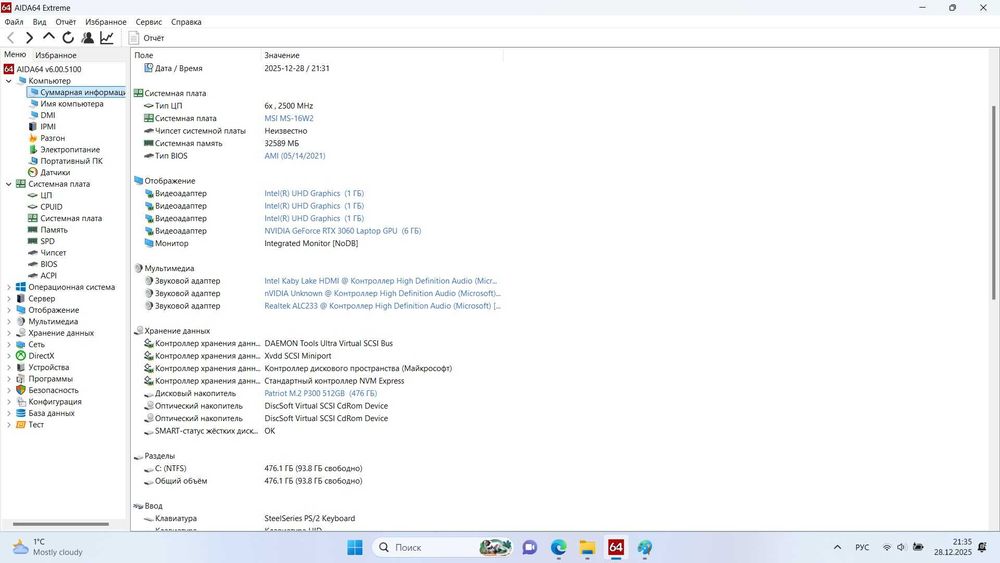Image resolution: width=1000 pixels, height=563 pixels.
Task: Open the Отчёт menu in menu bar
Action: click(66, 22)
